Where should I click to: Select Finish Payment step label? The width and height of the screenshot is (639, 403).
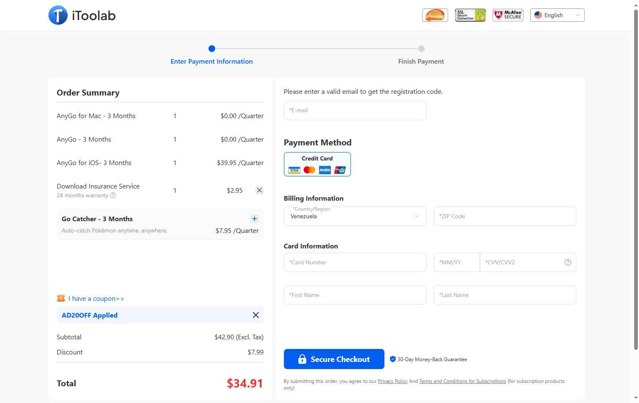click(421, 62)
